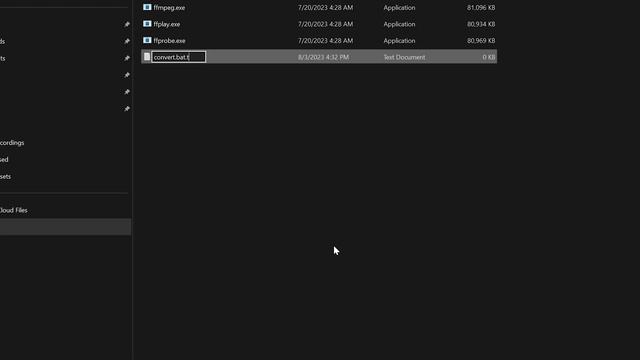The image size is (640, 360).
Task: Click the Application type of ffmpeg.exe
Action: click(x=399, y=8)
